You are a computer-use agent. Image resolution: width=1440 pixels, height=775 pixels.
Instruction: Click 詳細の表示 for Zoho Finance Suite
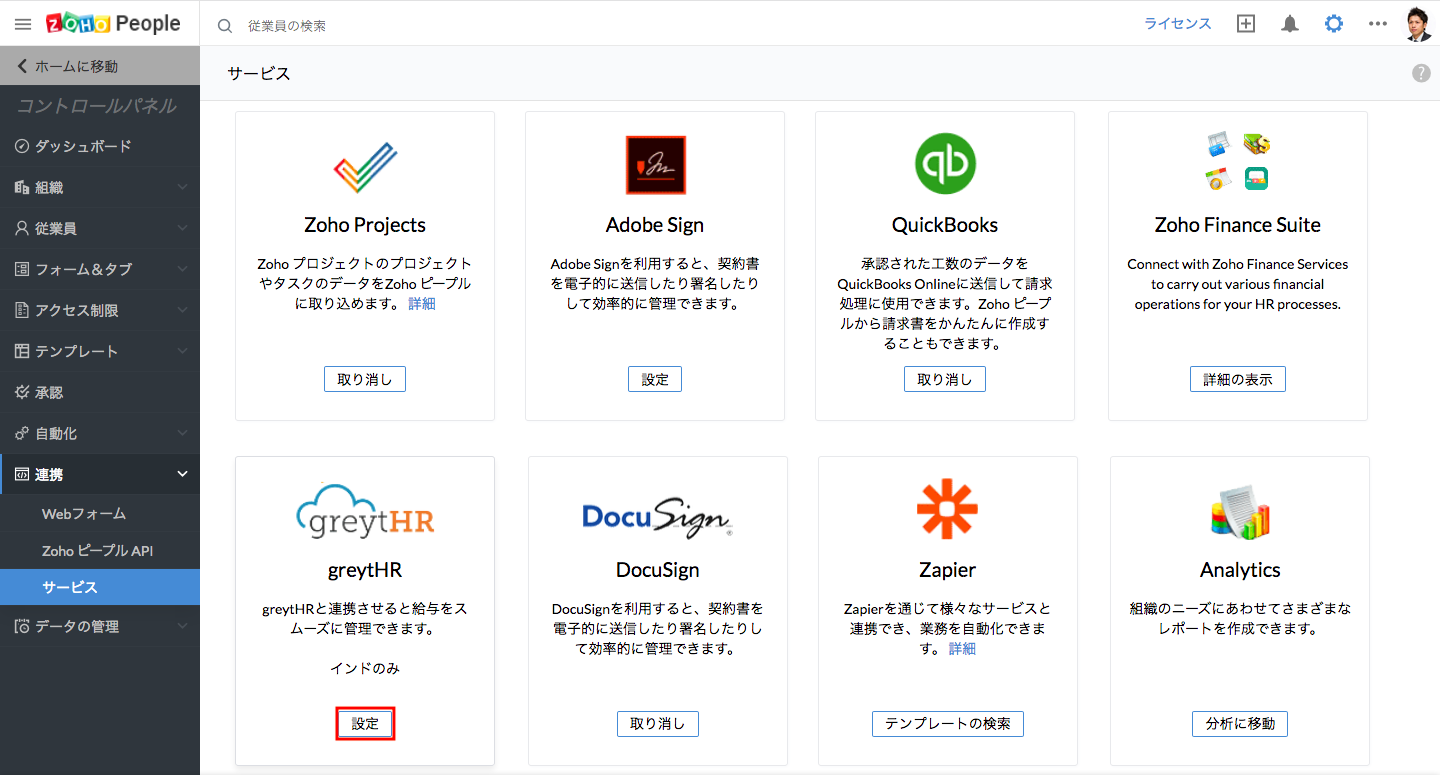pos(1238,379)
